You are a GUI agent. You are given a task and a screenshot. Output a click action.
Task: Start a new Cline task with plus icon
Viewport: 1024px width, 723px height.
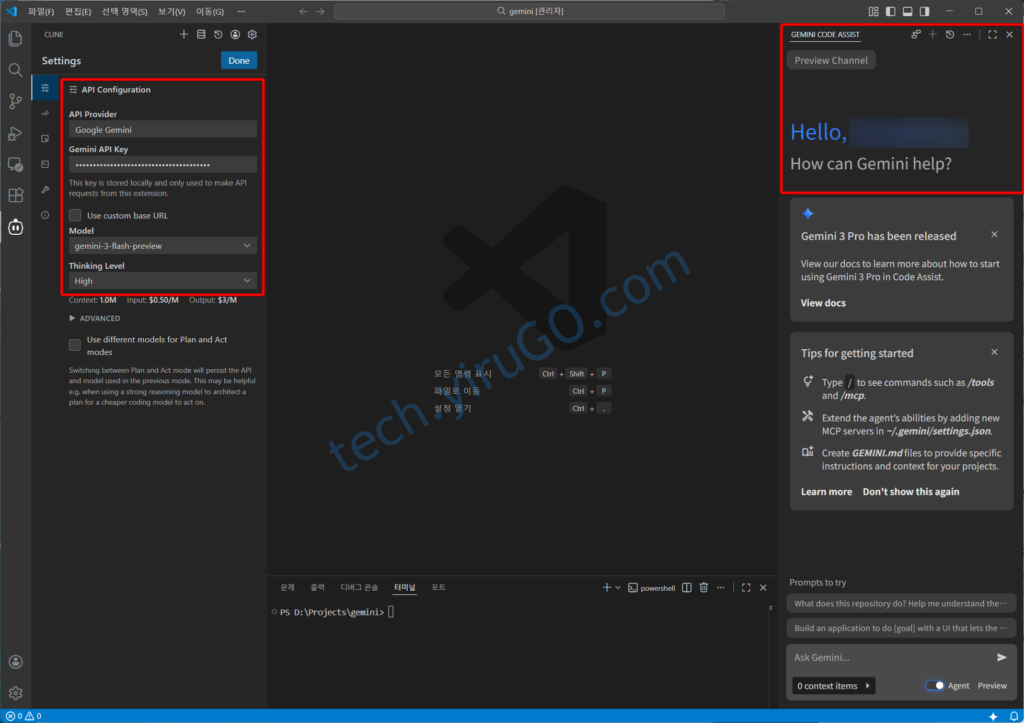tap(184, 35)
